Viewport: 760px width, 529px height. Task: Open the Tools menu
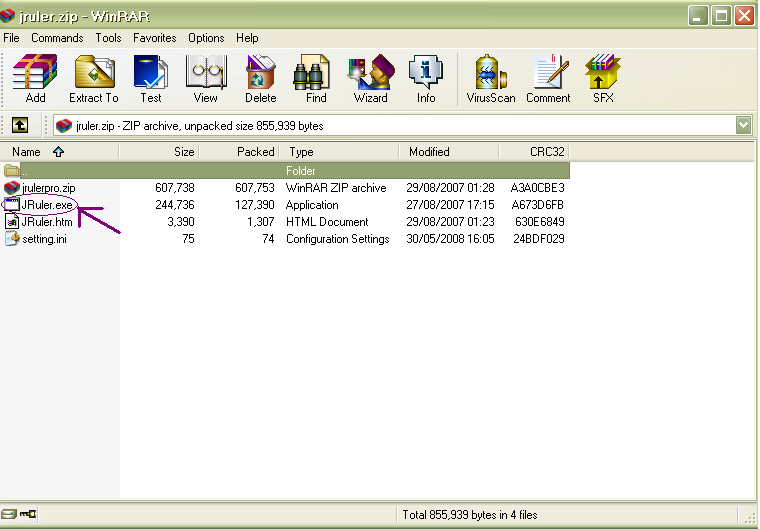[108, 38]
